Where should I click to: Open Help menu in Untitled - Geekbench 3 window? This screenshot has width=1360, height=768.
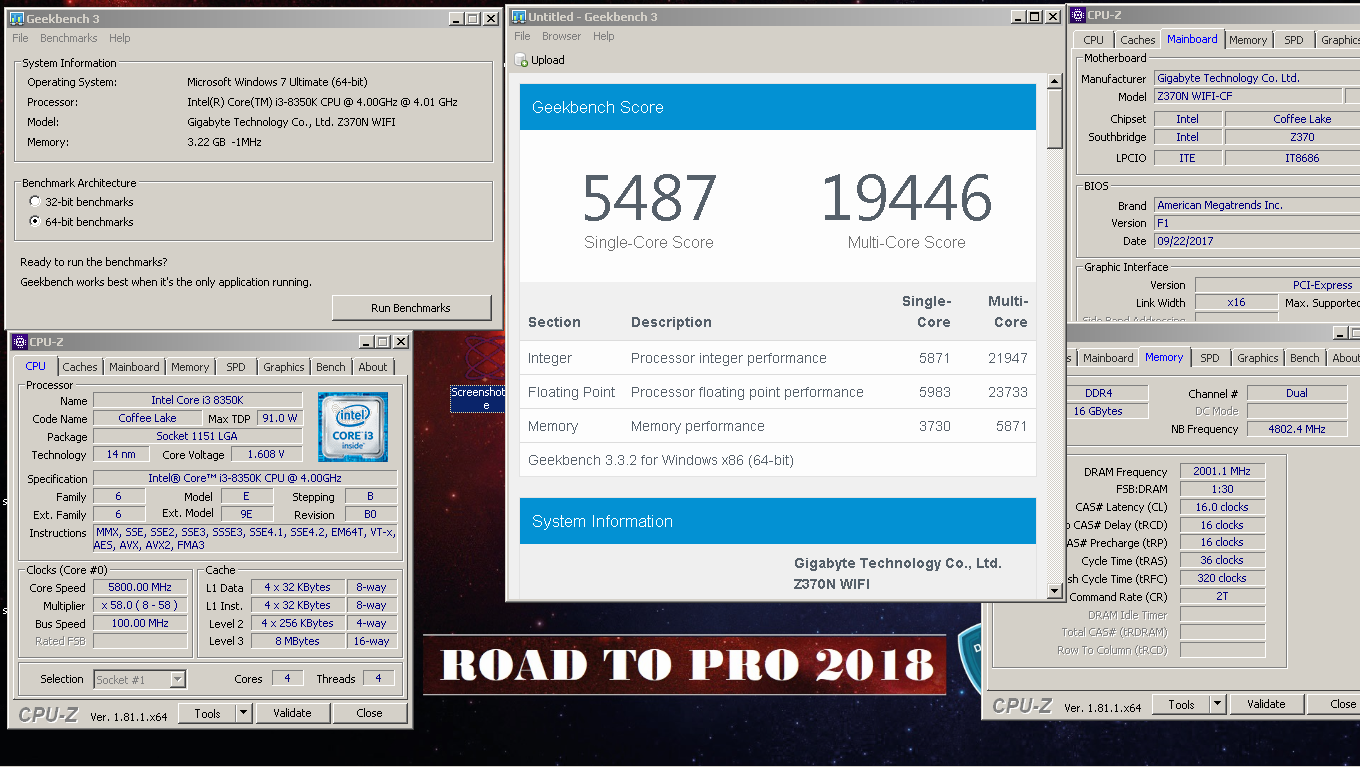click(x=603, y=36)
